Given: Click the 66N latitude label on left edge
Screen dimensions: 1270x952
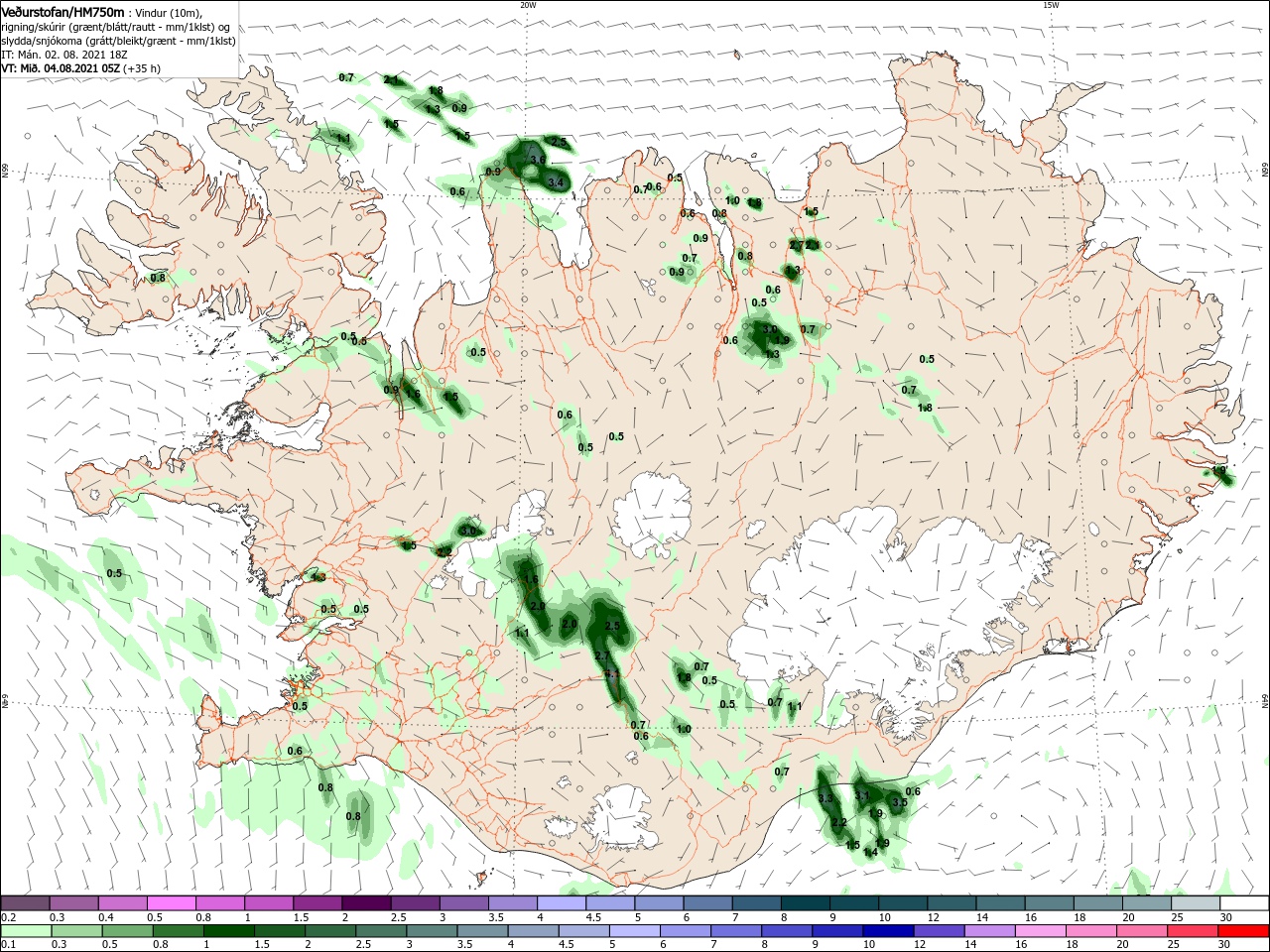Looking at the screenshot, I should point(5,172).
